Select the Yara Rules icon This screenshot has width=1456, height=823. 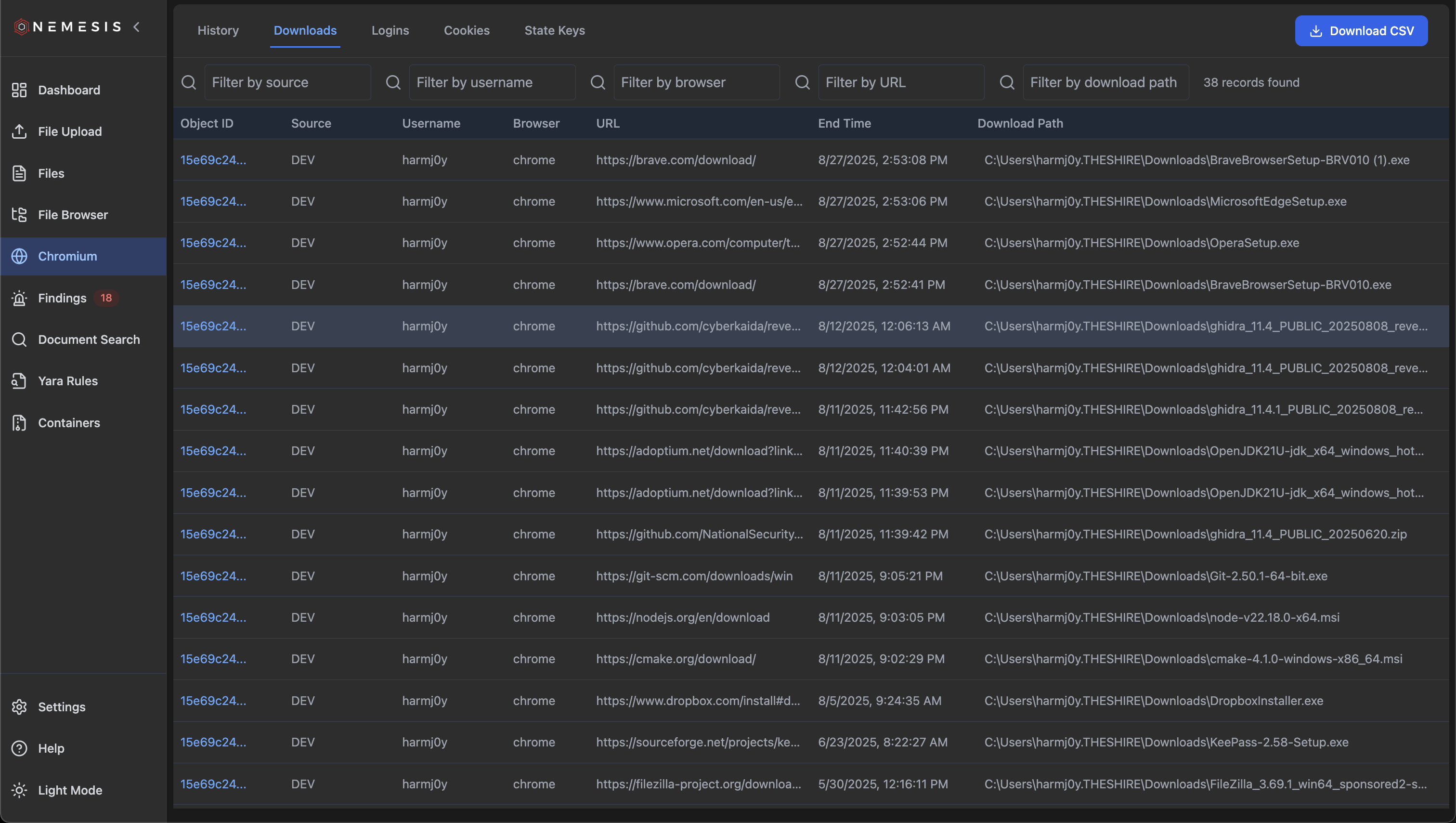[x=19, y=381]
